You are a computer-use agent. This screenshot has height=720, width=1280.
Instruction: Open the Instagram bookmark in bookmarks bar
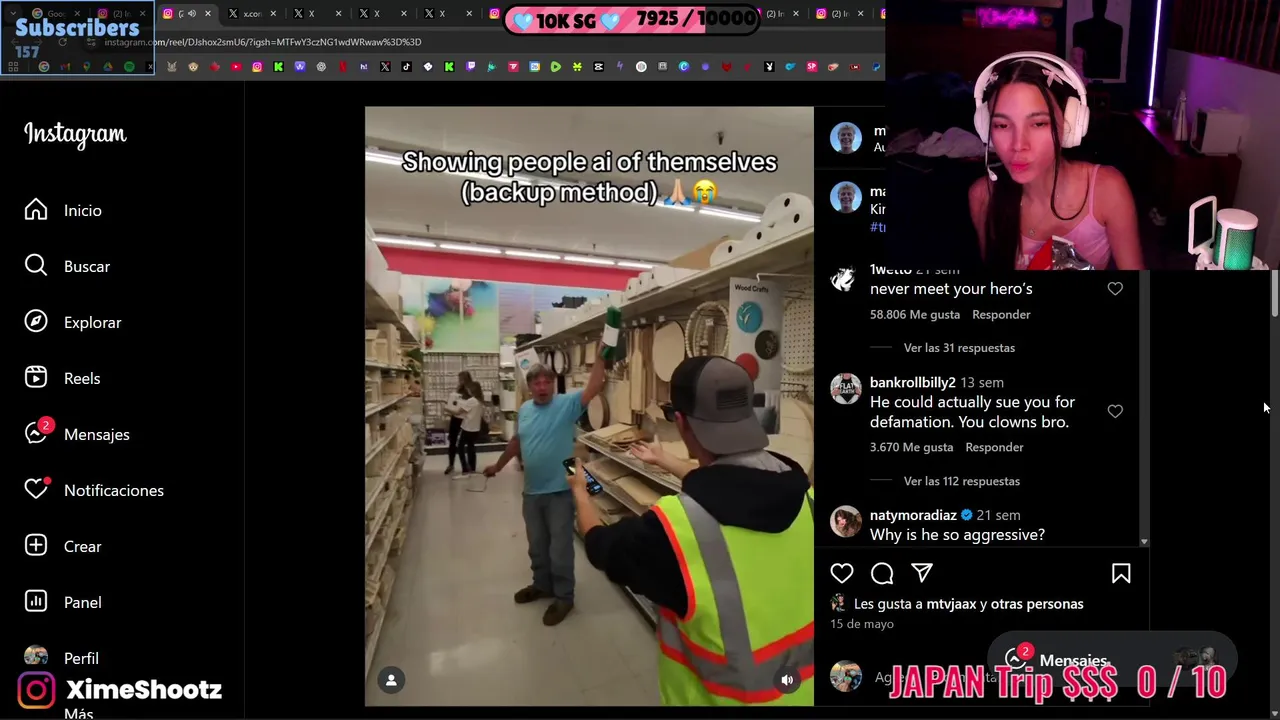tap(257, 67)
